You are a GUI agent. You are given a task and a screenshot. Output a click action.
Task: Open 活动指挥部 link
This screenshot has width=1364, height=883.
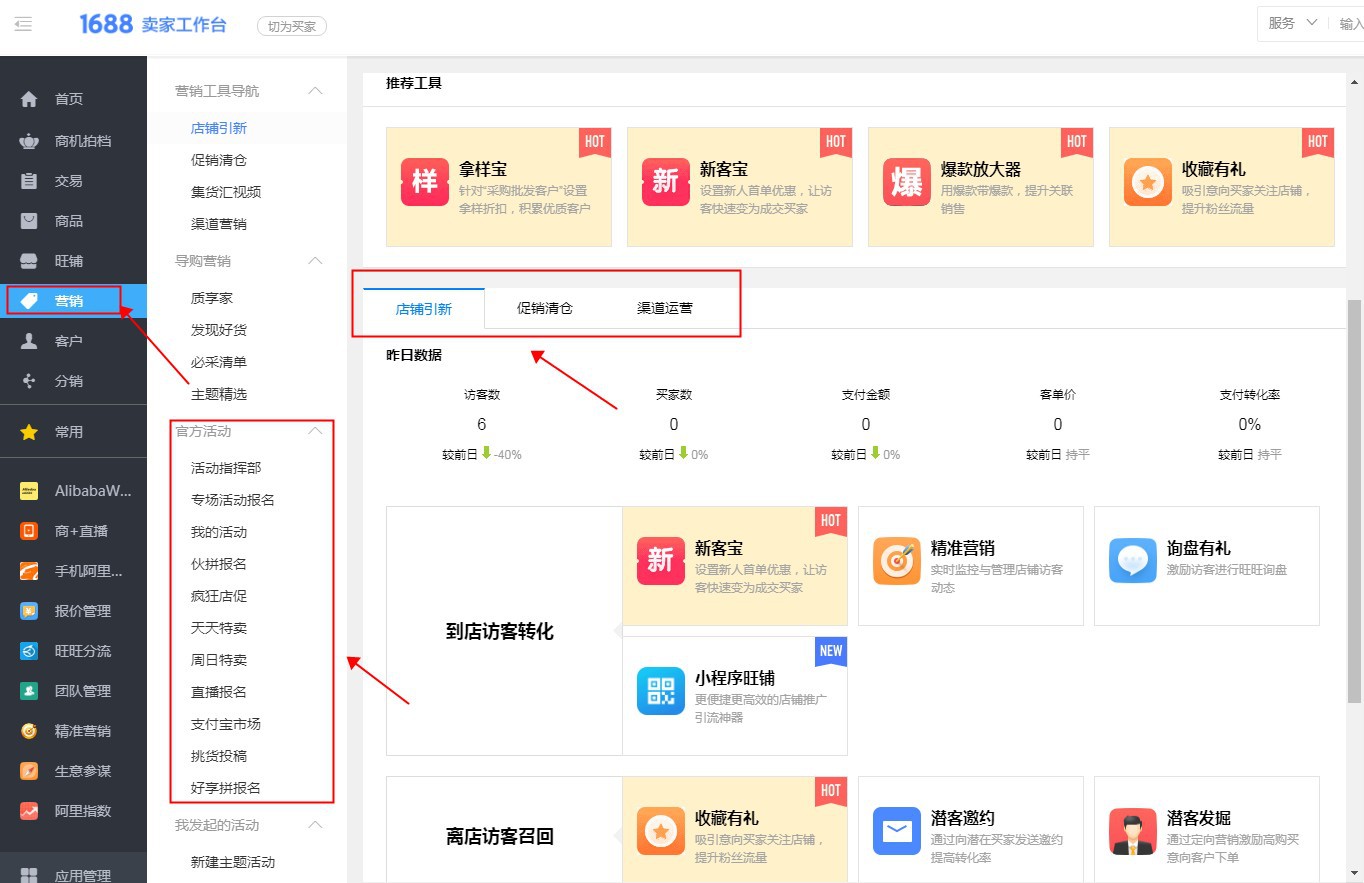[226, 468]
